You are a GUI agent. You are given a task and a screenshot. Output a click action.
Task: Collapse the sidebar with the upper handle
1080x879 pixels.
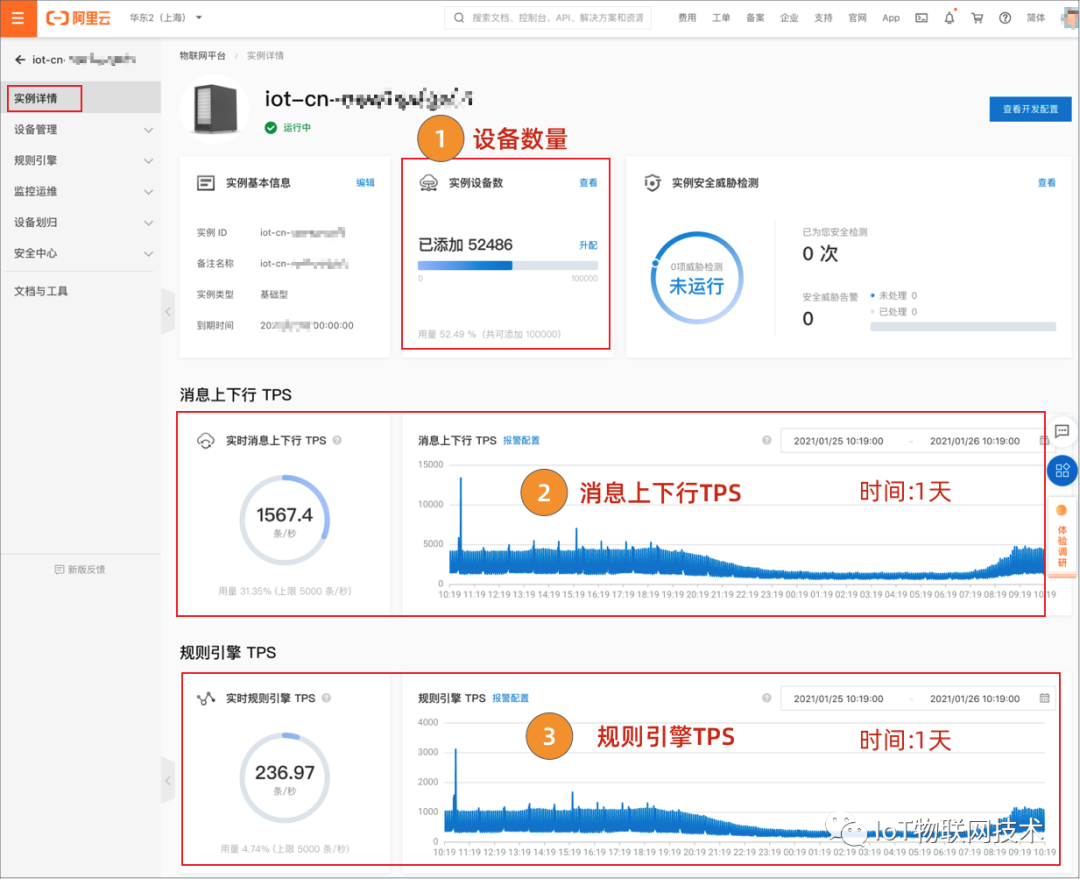[168, 311]
